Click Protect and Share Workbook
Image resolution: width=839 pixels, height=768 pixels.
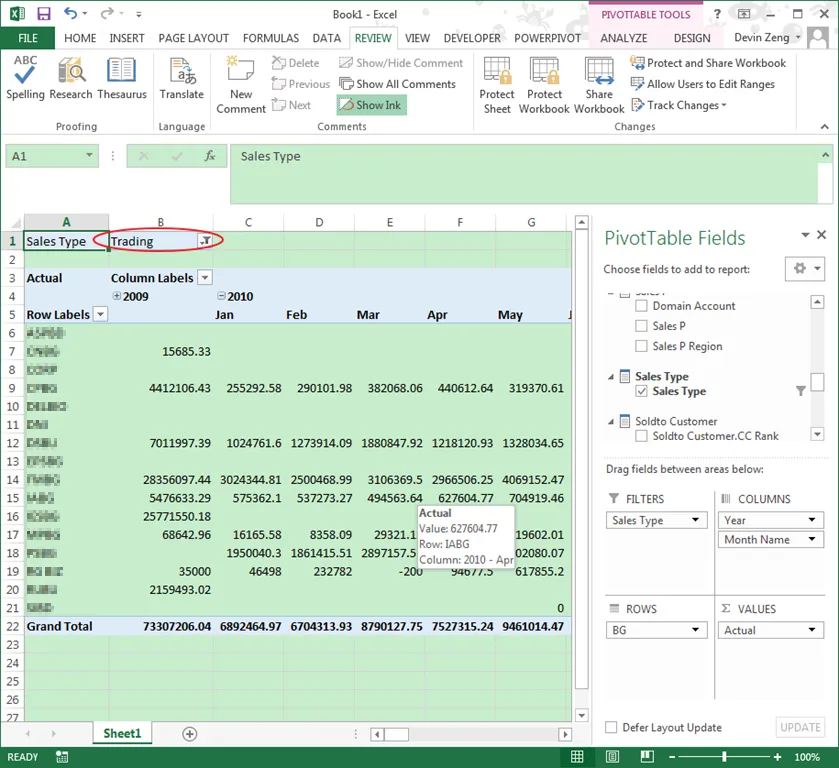pos(708,63)
